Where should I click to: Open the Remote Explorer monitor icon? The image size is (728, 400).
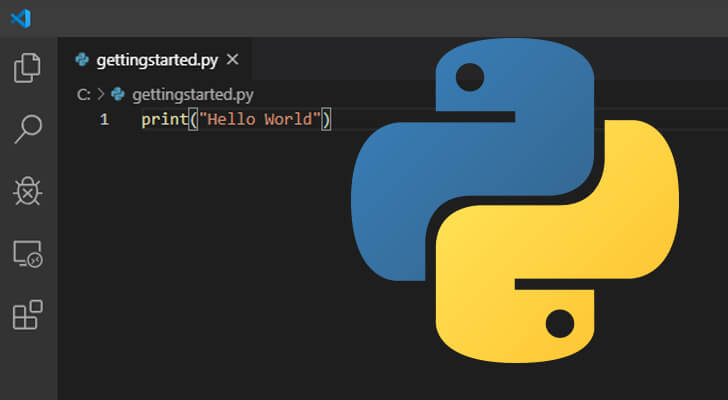point(28,254)
